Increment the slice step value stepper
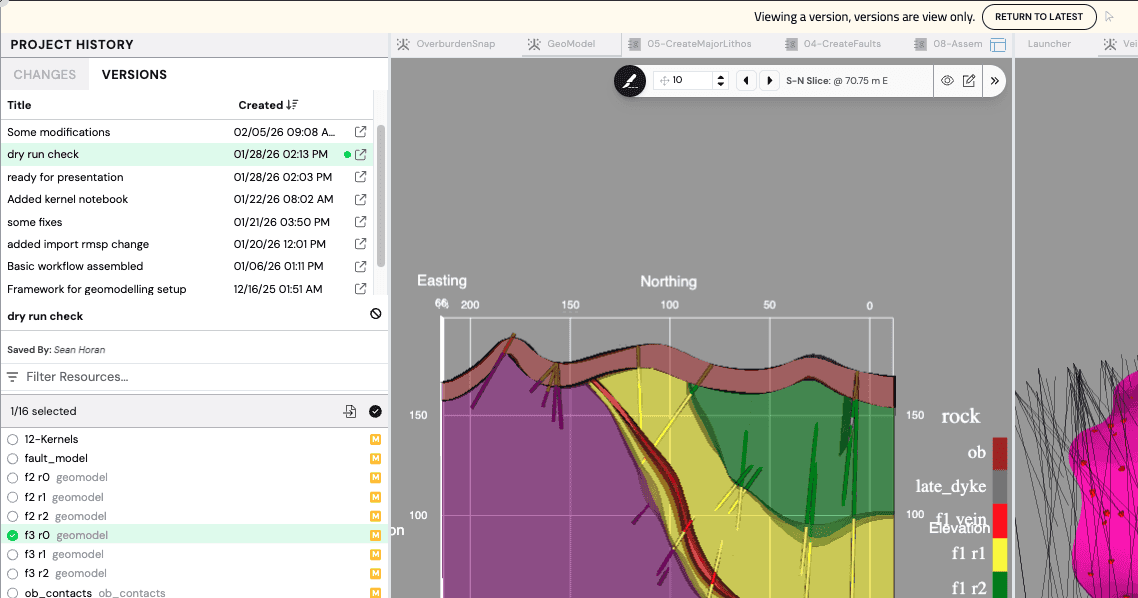The width and height of the screenshot is (1138, 598). pyautogui.click(x=720, y=77)
